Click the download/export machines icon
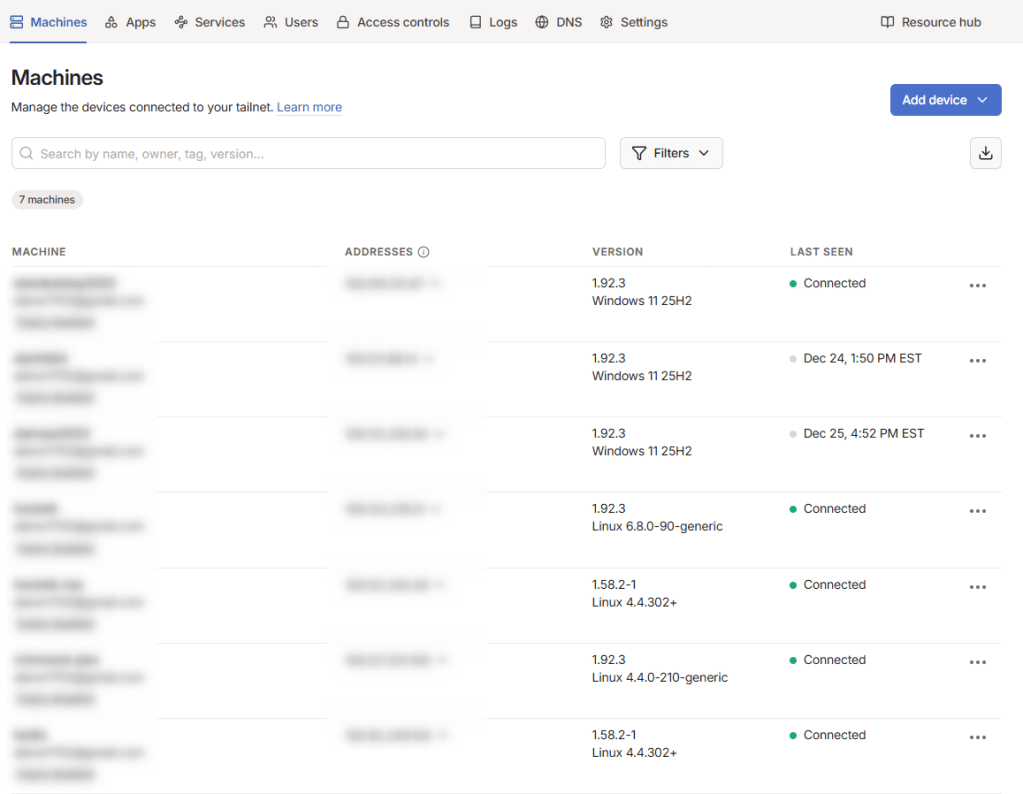Viewport: 1023px width, 794px height. point(985,153)
